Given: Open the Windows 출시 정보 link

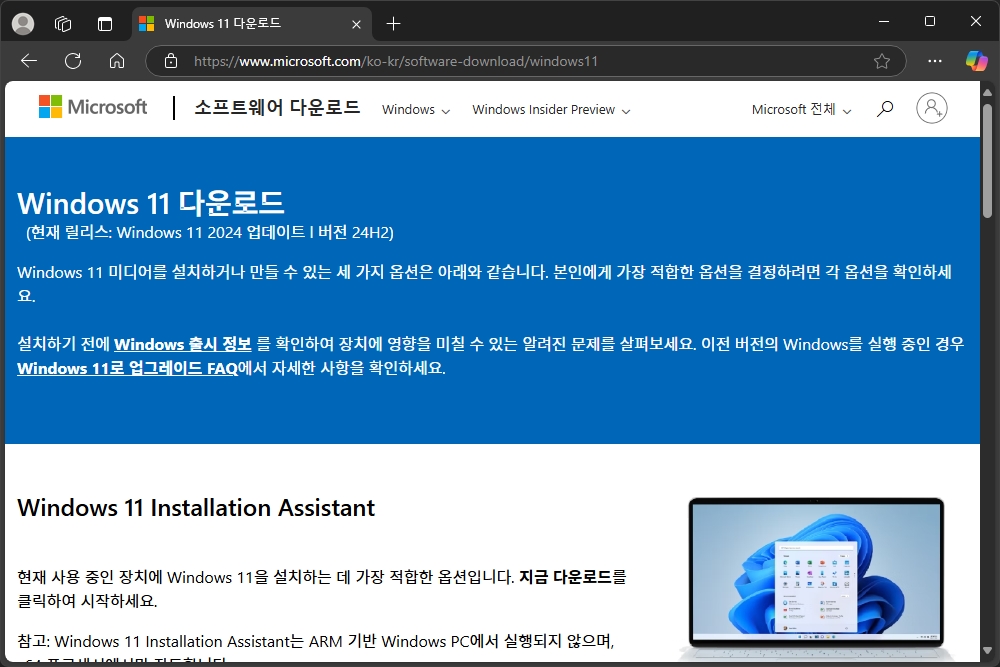Looking at the screenshot, I should 182,344.
